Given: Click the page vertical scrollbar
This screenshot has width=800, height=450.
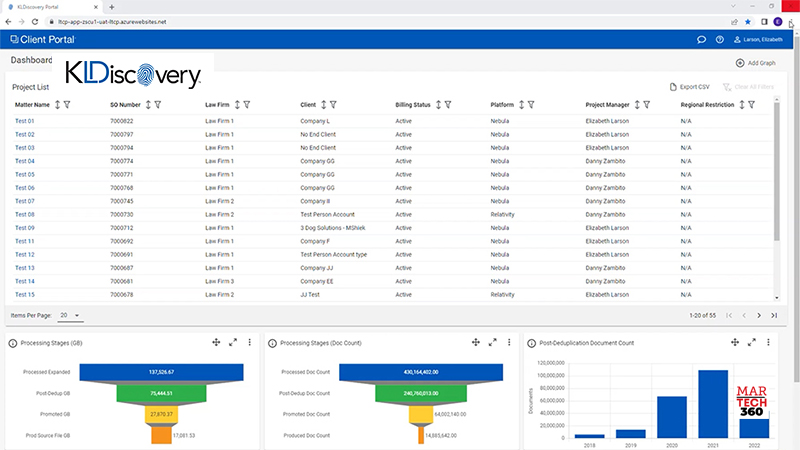Looking at the screenshot, I should tap(796, 209).
